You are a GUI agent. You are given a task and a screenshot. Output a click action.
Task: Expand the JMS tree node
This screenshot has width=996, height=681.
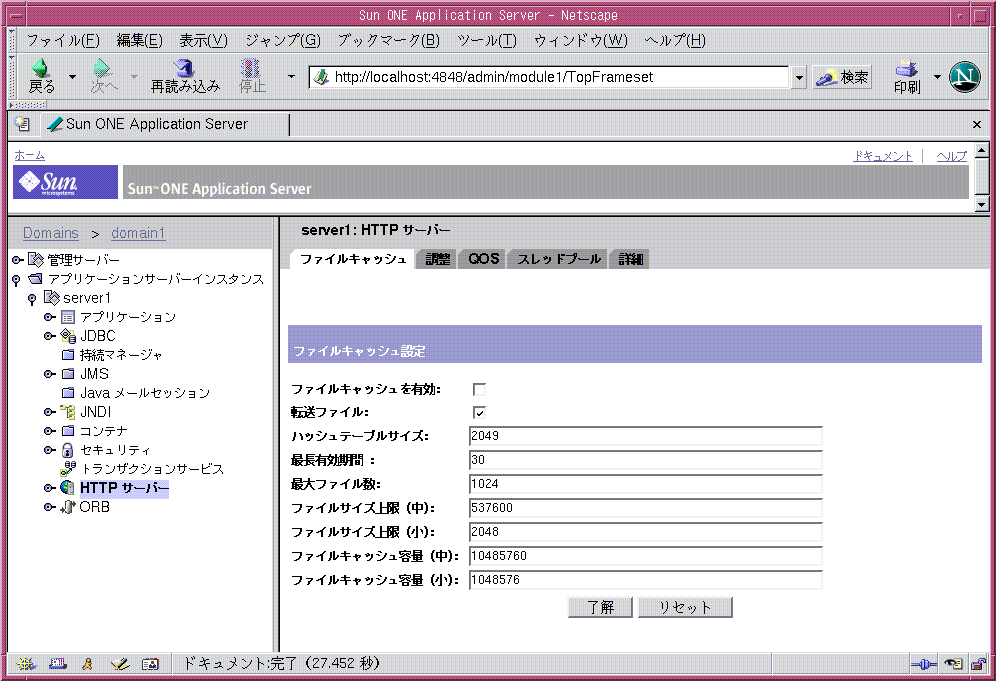pyautogui.click(x=50, y=374)
